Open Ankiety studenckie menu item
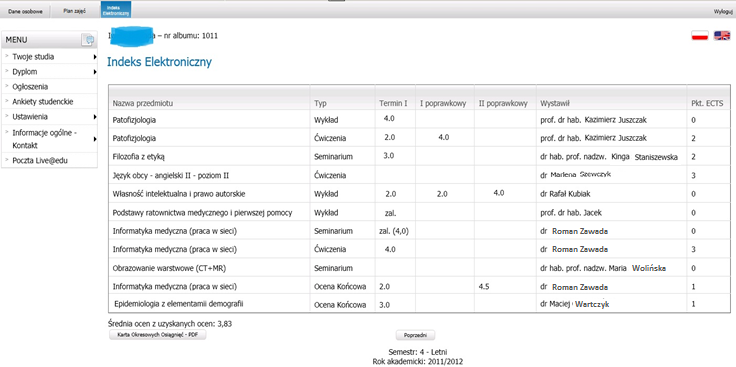The height and width of the screenshot is (367, 736). click(43, 102)
